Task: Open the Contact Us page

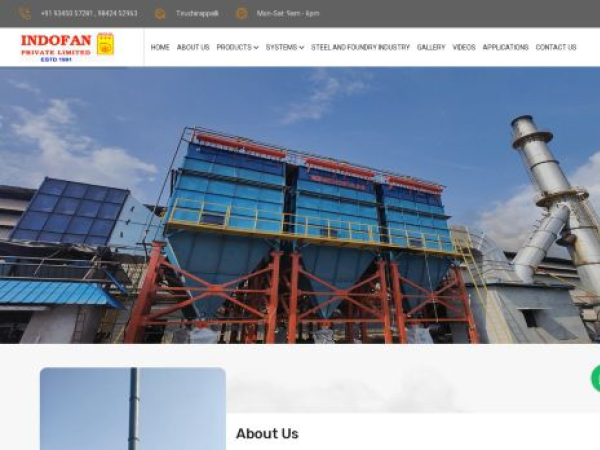Action: click(x=556, y=47)
